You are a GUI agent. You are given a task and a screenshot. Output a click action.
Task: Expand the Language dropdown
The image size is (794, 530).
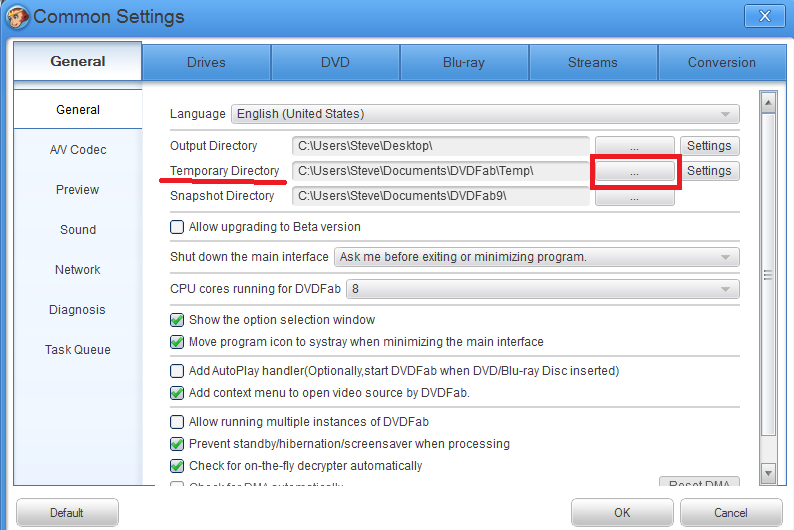[x=485, y=114]
